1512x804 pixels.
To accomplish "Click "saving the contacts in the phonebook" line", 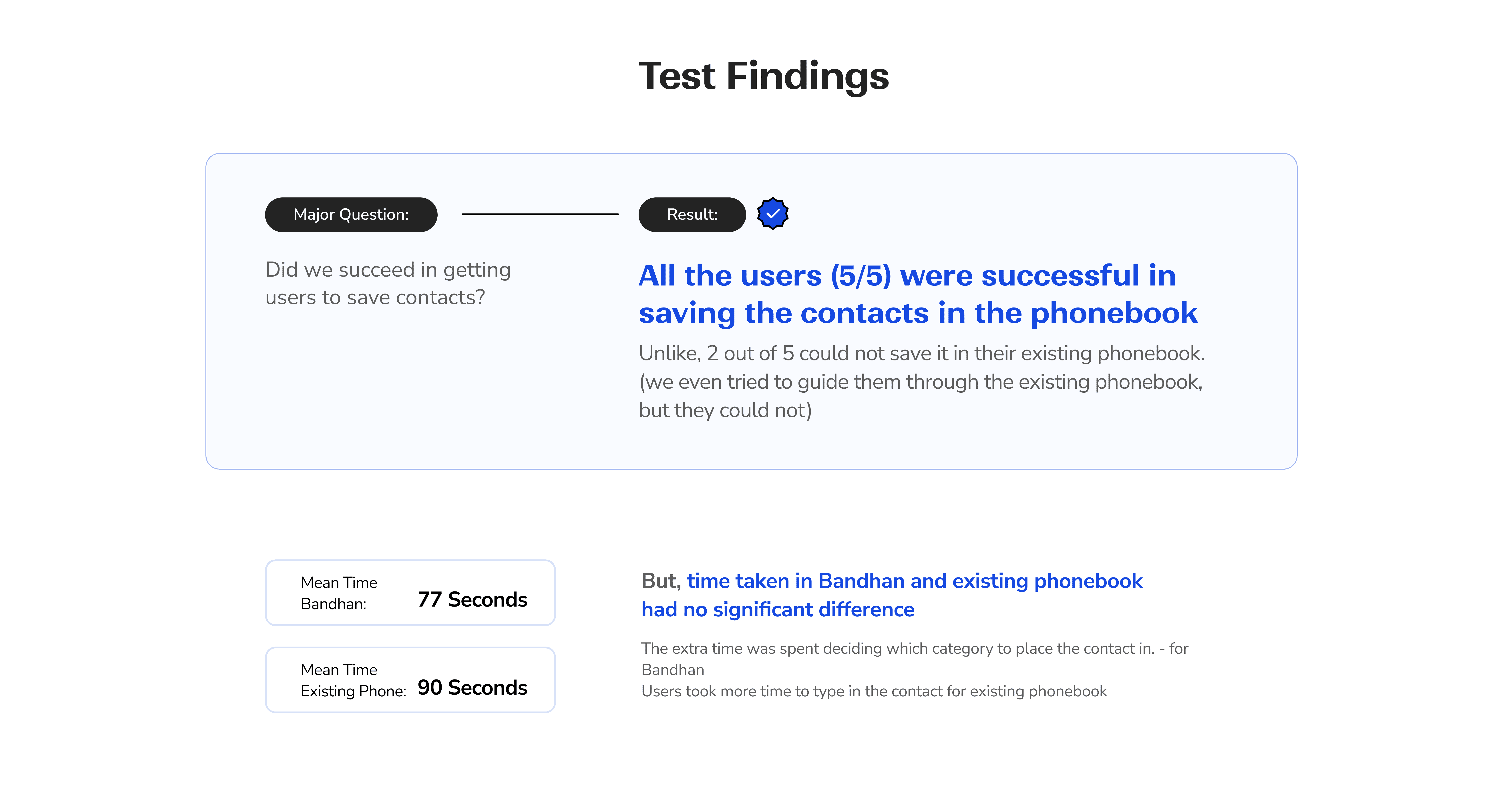I will [917, 313].
